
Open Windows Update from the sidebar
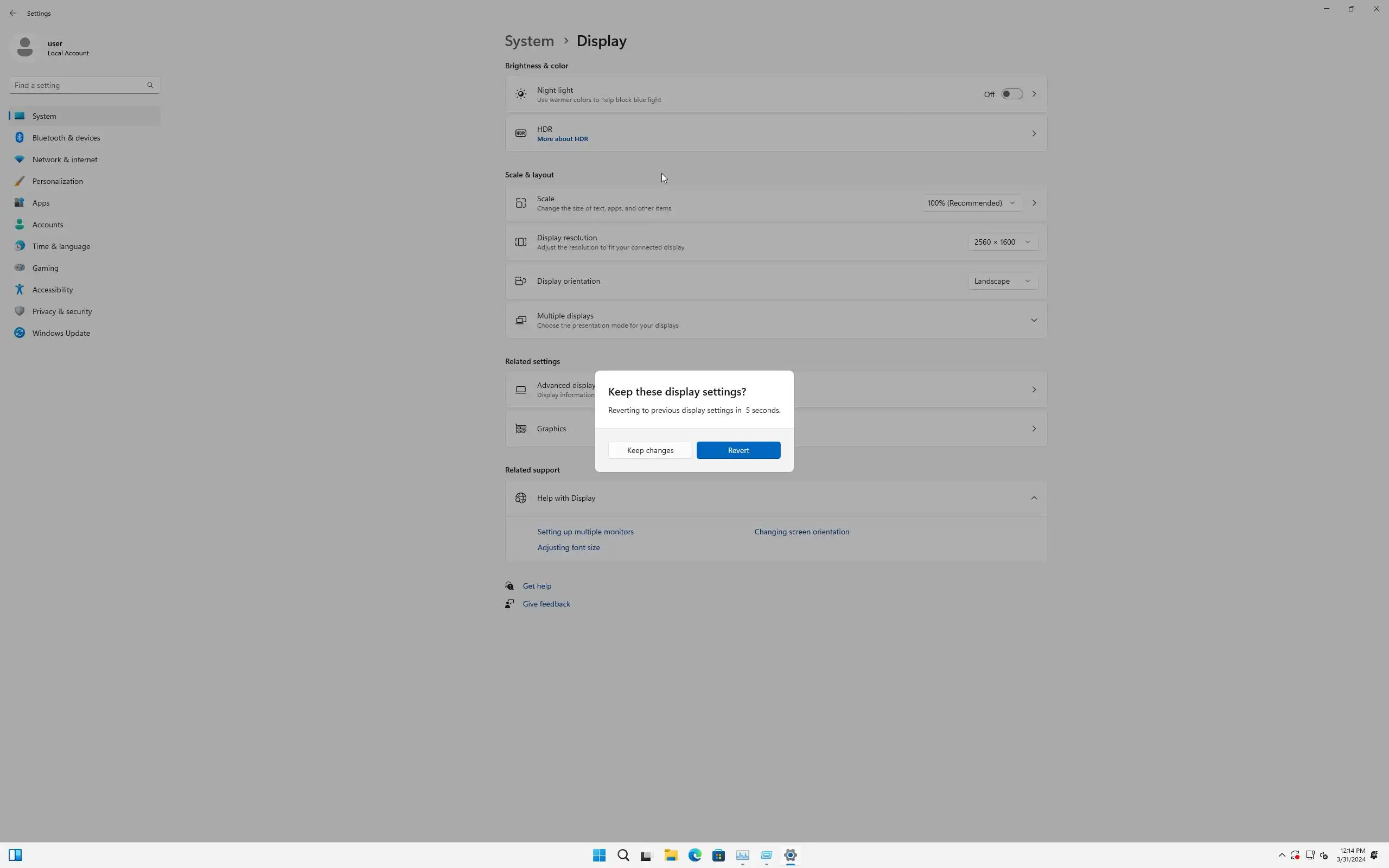click(x=61, y=333)
